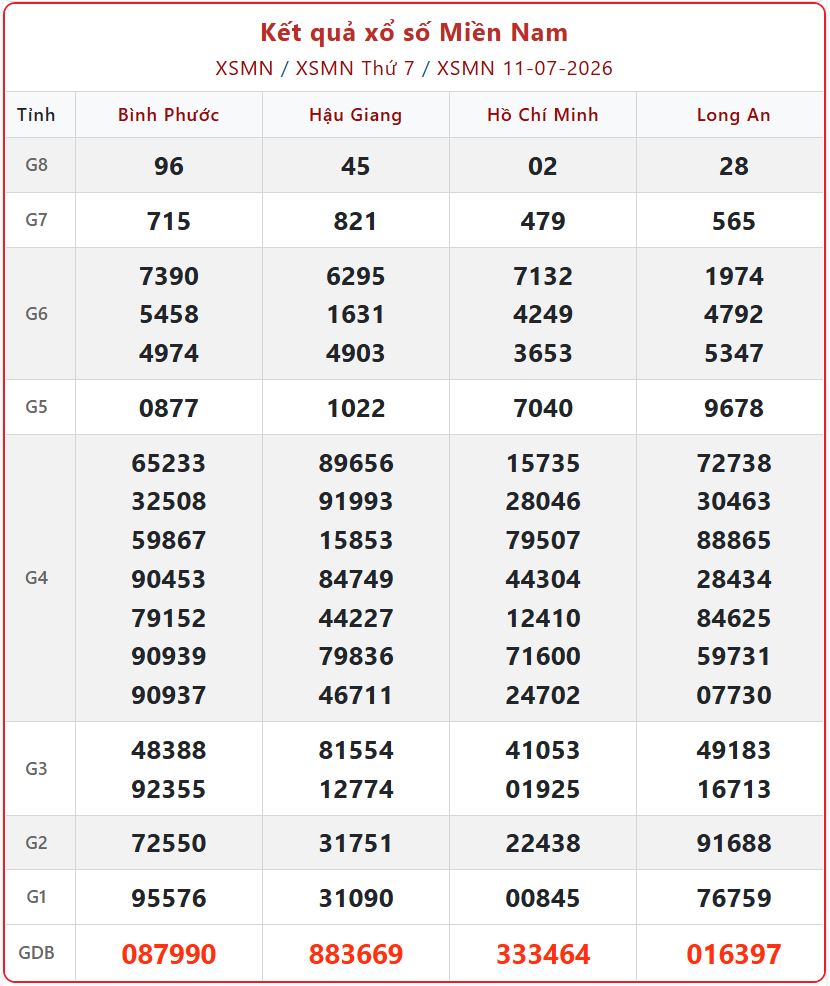Open the Hậu Giang province link

coord(356,115)
